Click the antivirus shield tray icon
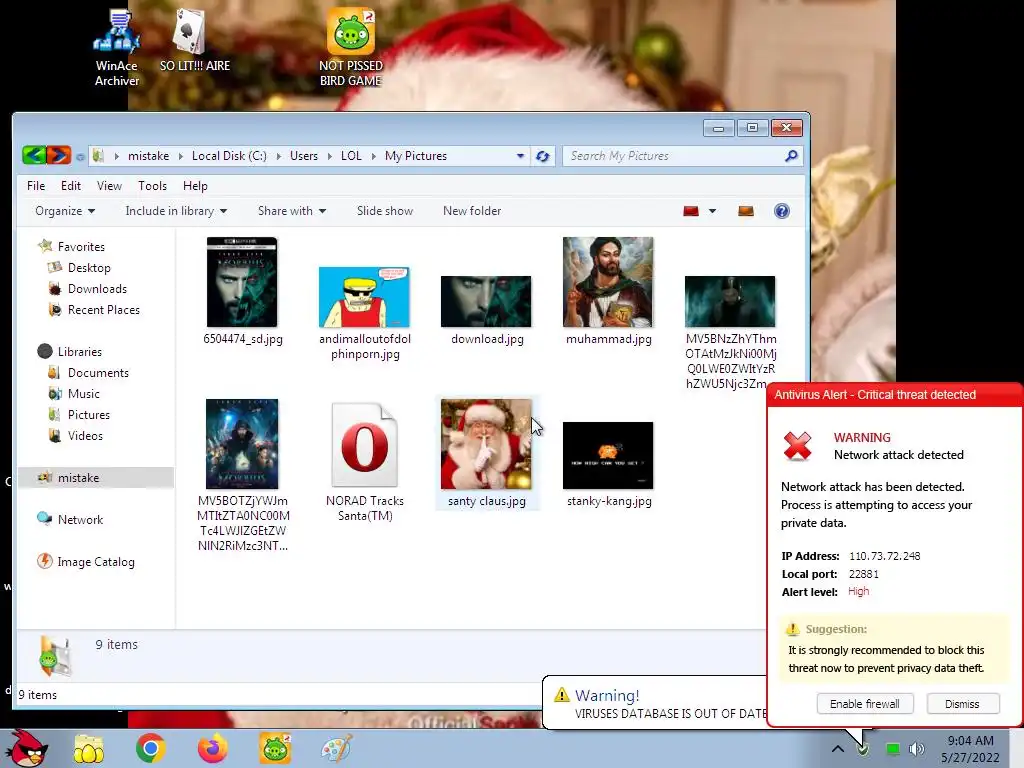The height and width of the screenshot is (768, 1024). click(863, 749)
